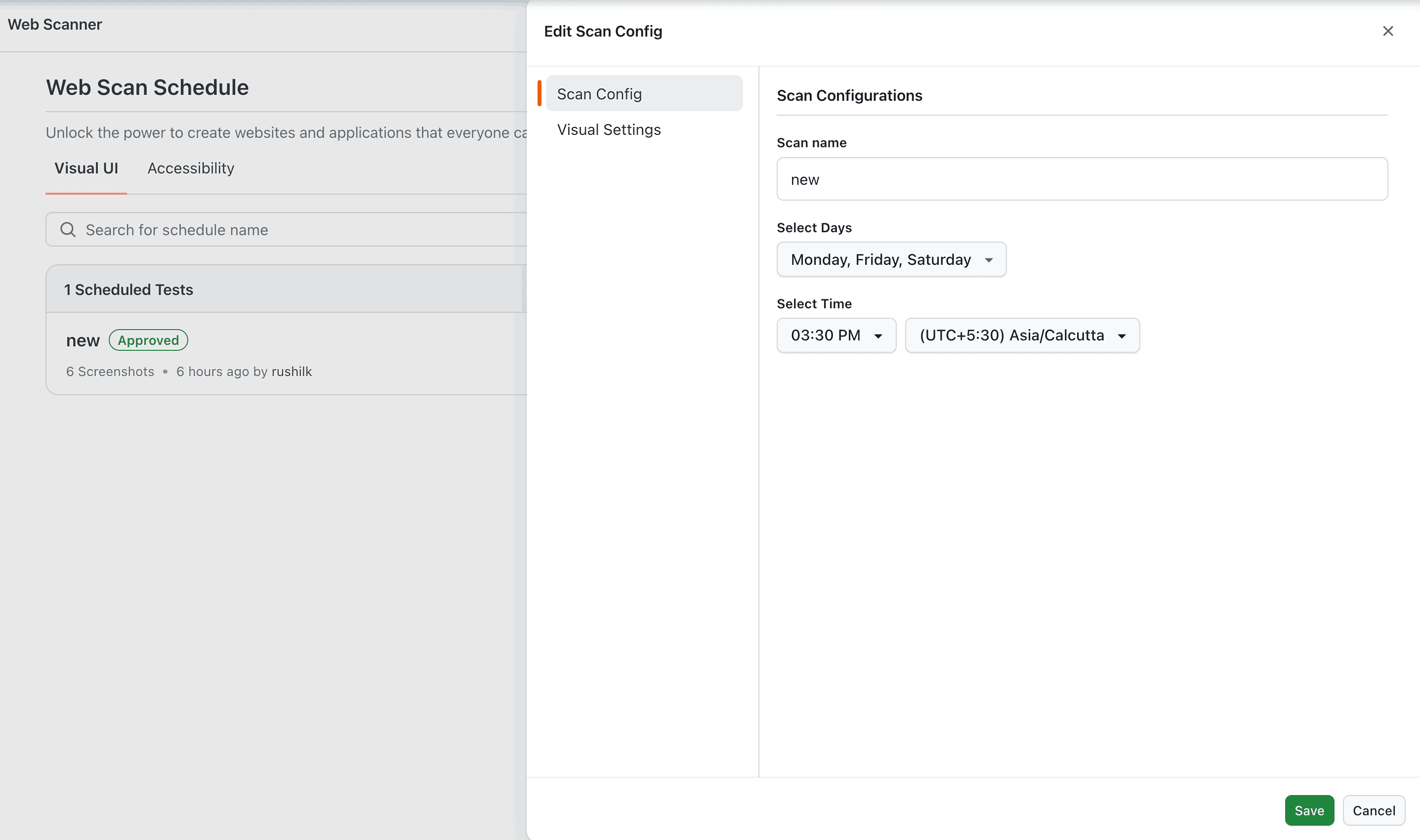Click the 6 Screenshots label
The height and width of the screenshot is (840, 1420).
(110, 371)
